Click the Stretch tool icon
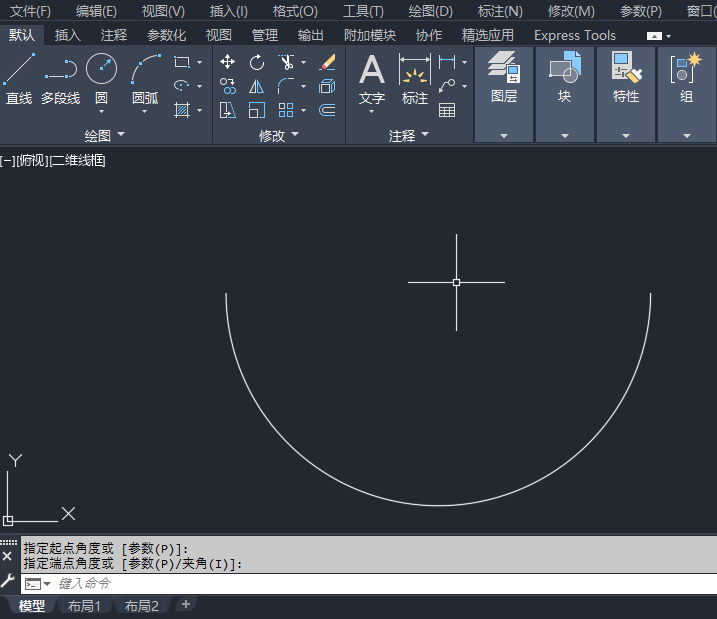This screenshot has height=619, width=717. tap(227, 110)
